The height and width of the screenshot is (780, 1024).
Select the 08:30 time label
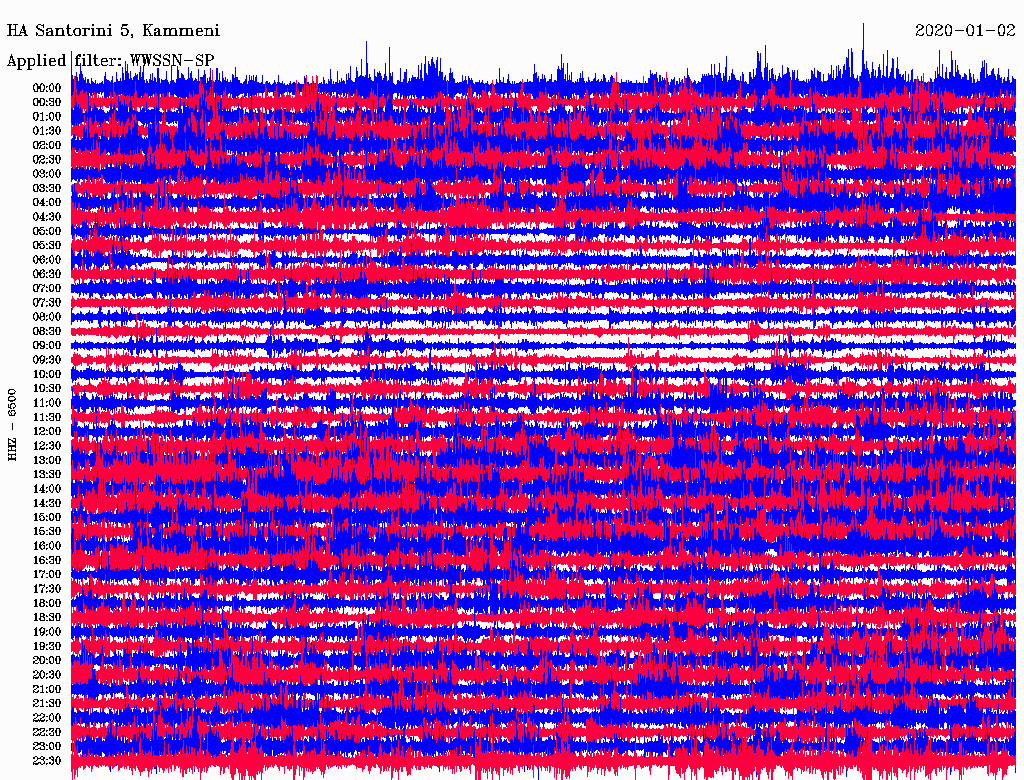click(x=47, y=331)
